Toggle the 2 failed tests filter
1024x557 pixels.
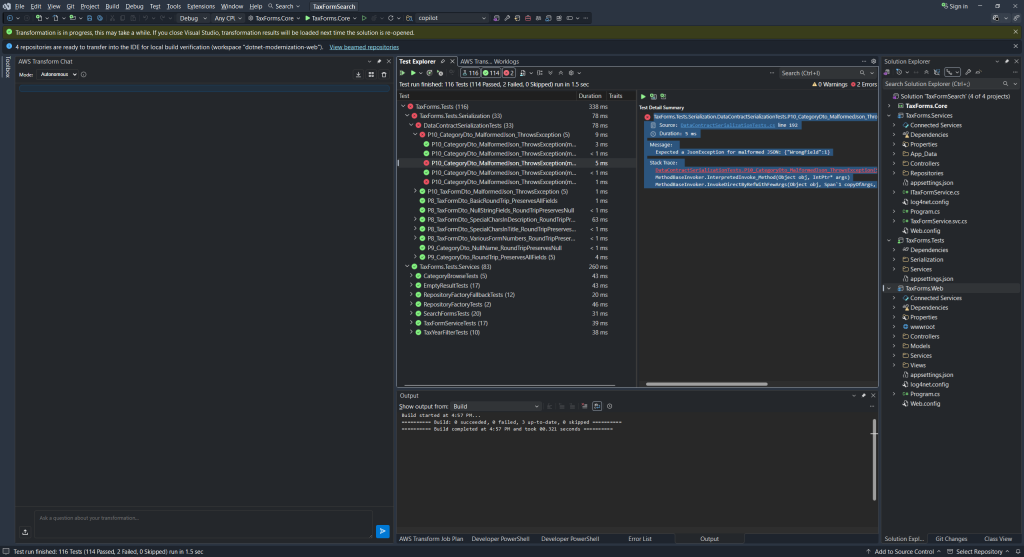tap(509, 73)
